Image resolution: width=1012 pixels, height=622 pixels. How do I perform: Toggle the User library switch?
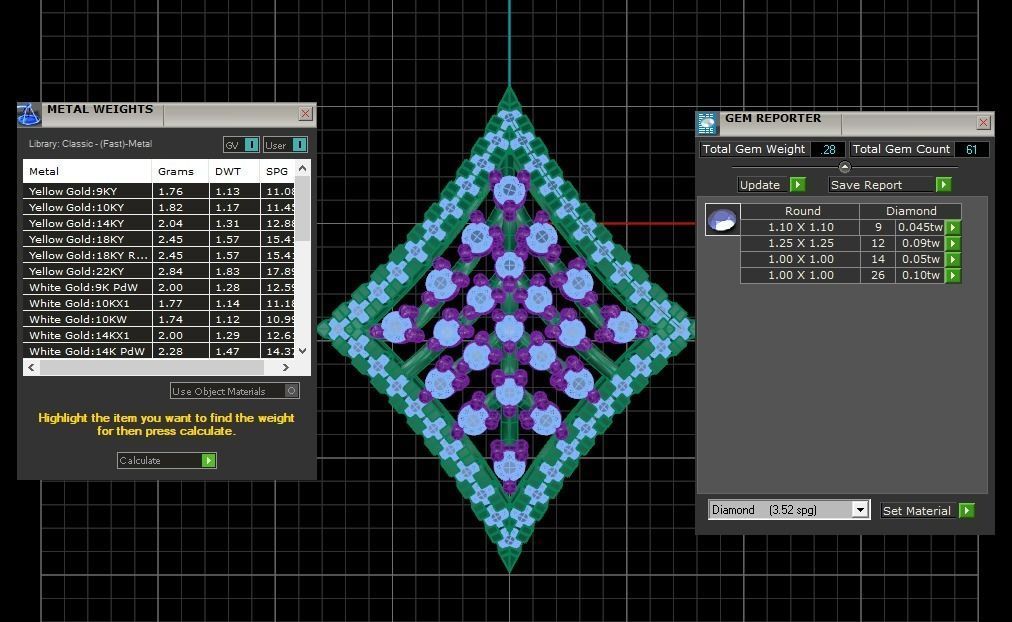point(299,145)
